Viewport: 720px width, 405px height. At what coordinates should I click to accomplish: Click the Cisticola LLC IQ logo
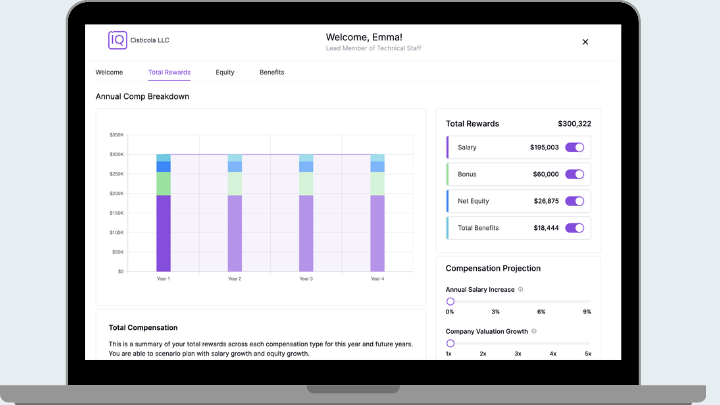(x=118, y=41)
